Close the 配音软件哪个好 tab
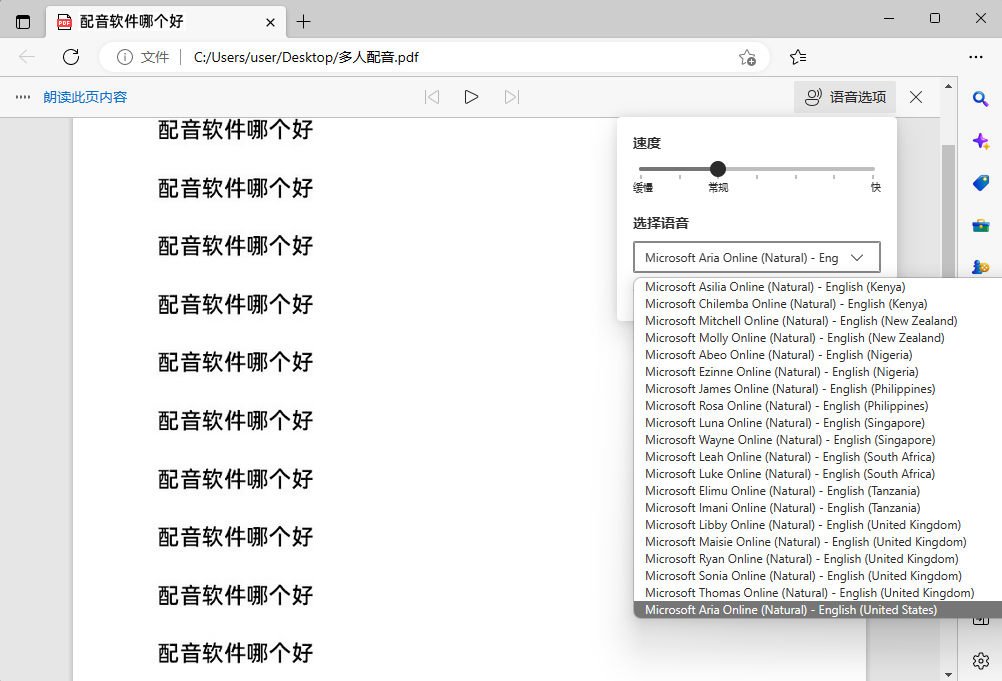This screenshot has width=1002, height=681. (x=270, y=22)
